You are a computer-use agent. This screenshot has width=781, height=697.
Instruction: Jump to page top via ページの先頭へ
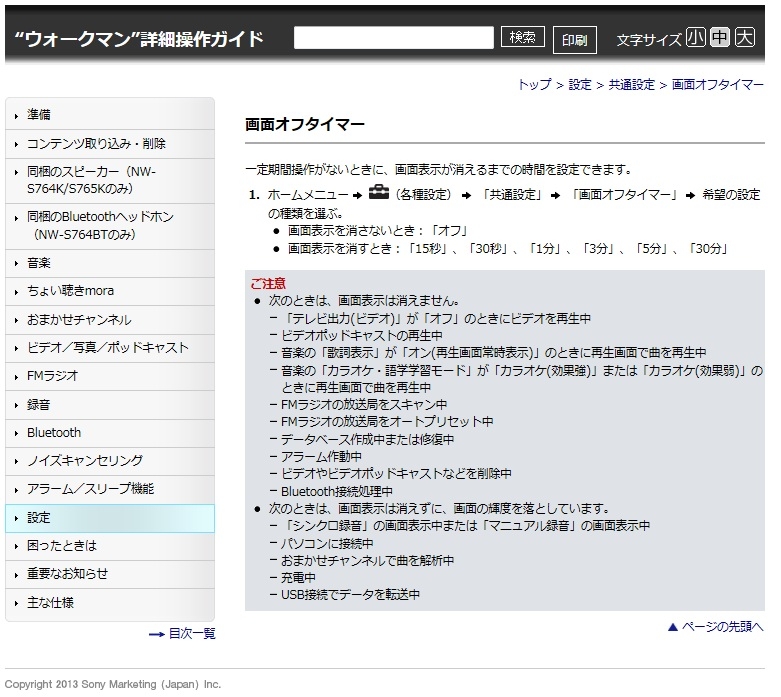pos(721,627)
